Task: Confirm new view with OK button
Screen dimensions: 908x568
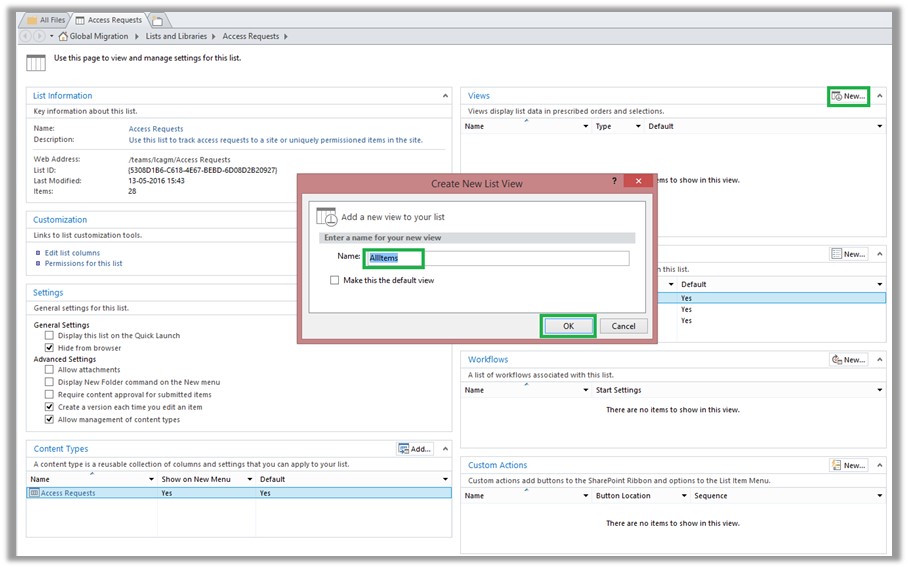Action: [568, 327]
